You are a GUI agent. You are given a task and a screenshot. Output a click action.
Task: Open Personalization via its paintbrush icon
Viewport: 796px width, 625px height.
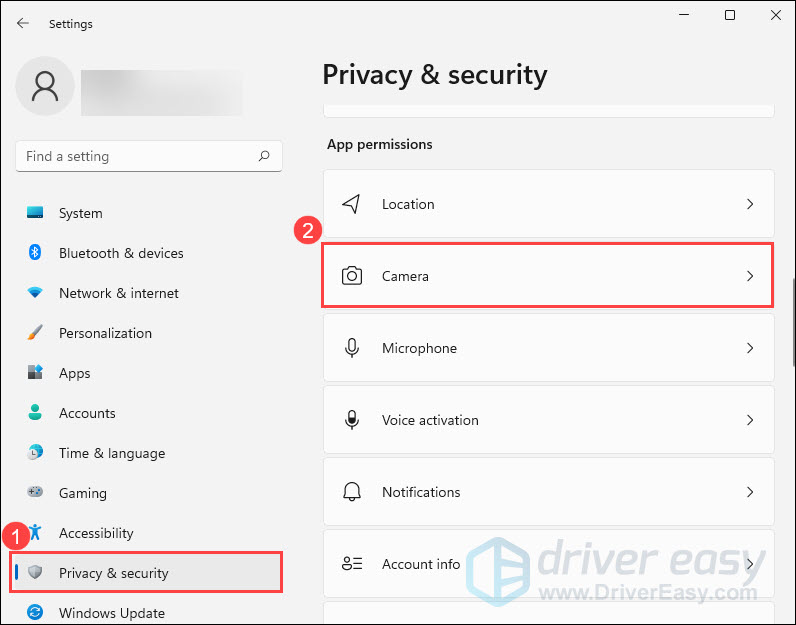(x=36, y=333)
